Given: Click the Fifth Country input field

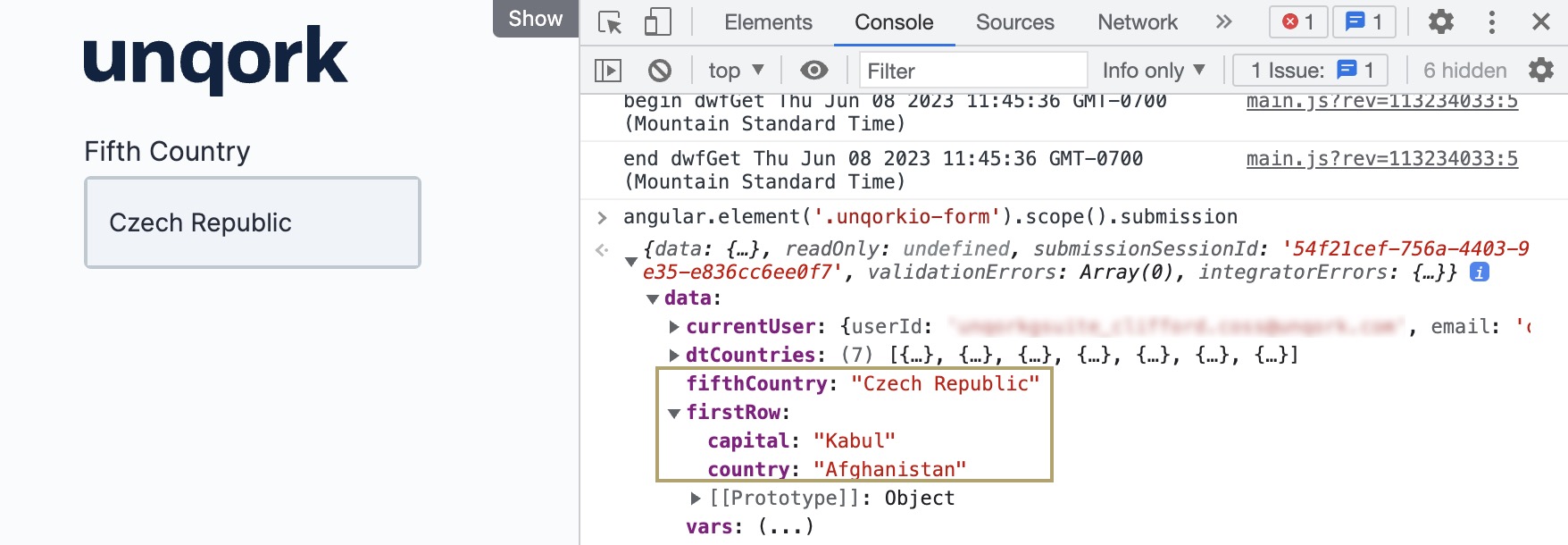Looking at the screenshot, I should tap(253, 222).
